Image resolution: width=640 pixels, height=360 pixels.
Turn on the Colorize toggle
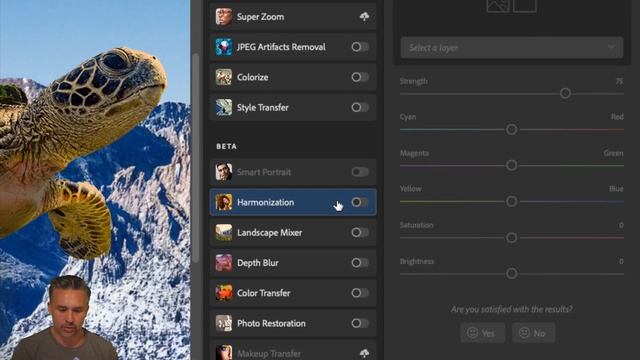point(360,77)
